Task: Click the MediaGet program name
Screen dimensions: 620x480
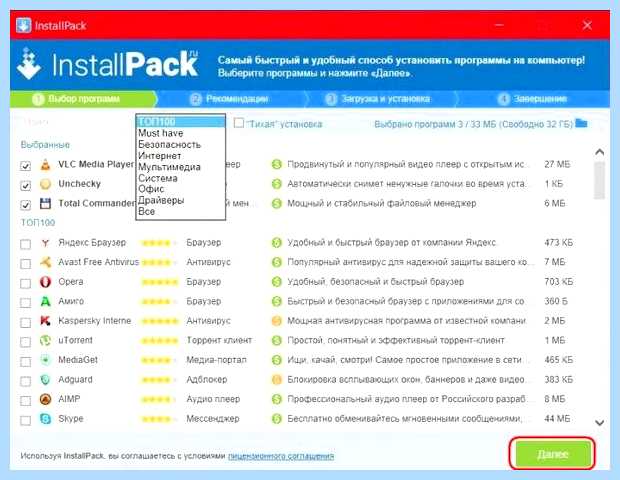Action: coord(78,360)
